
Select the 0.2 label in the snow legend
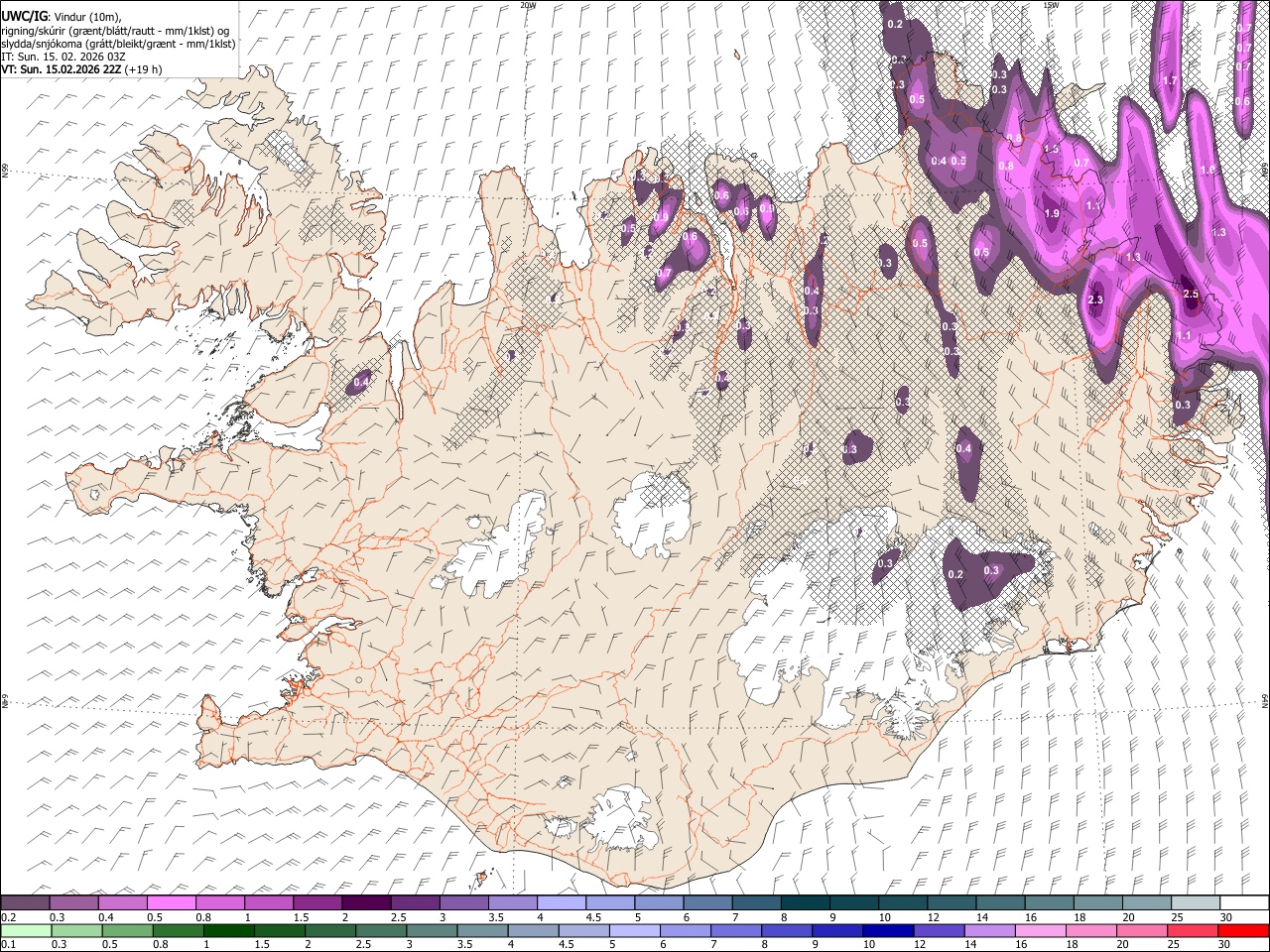8,917
